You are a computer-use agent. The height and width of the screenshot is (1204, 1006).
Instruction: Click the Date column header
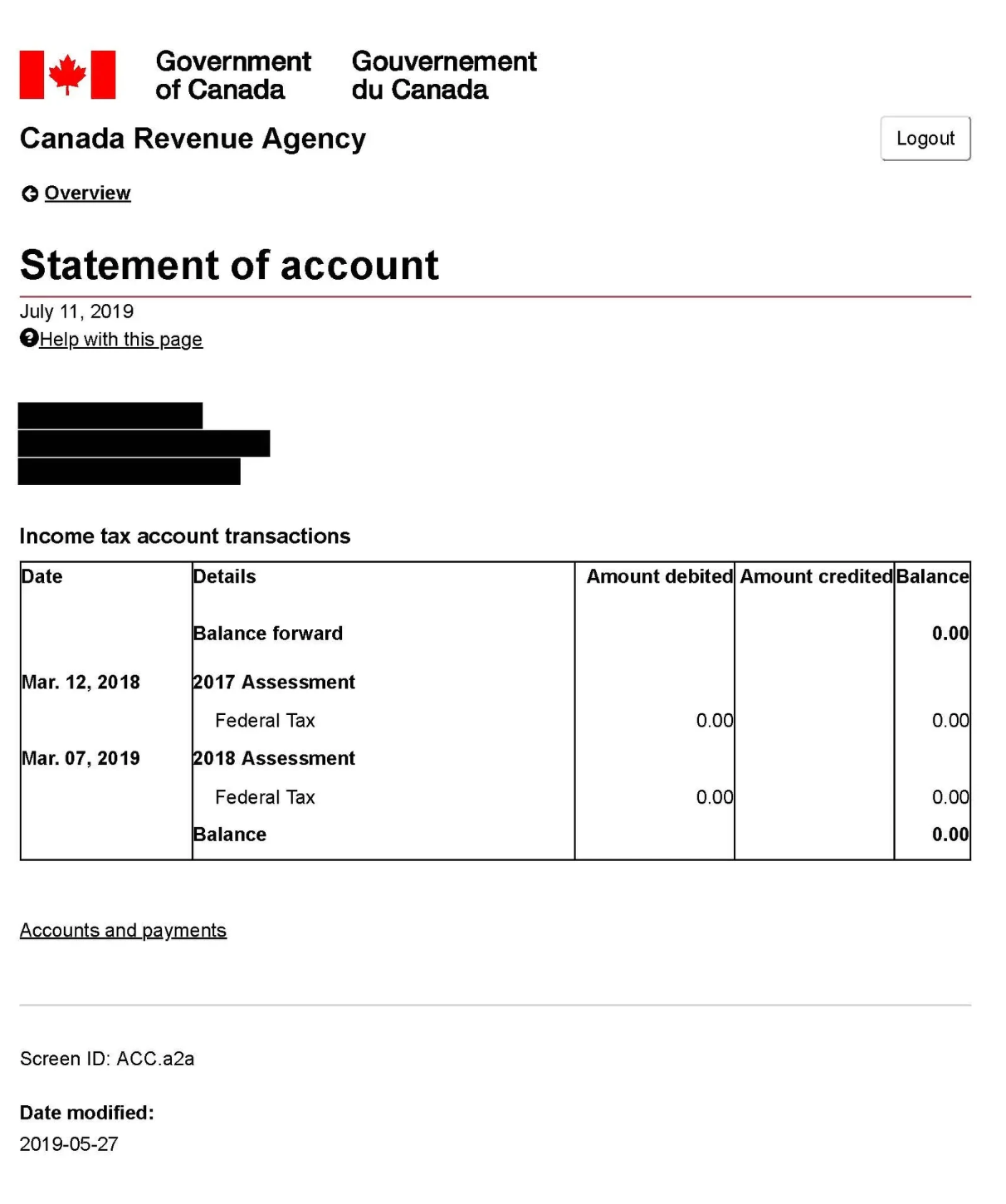click(x=42, y=576)
